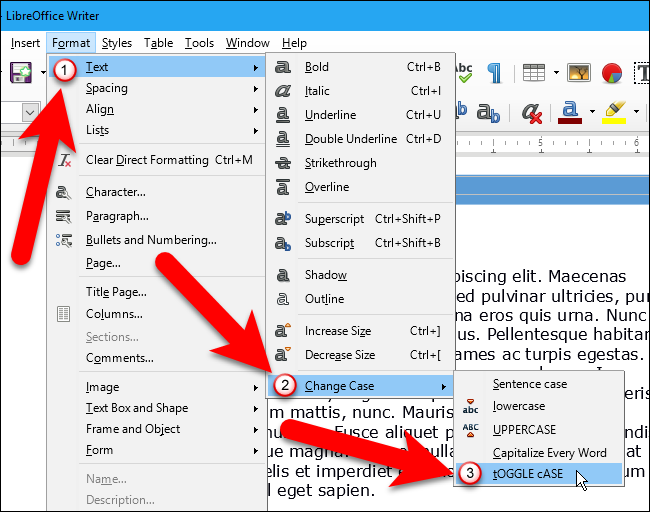Open the Title Page... entry
The width and height of the screenshot is (650, 512).
(155, 292)
